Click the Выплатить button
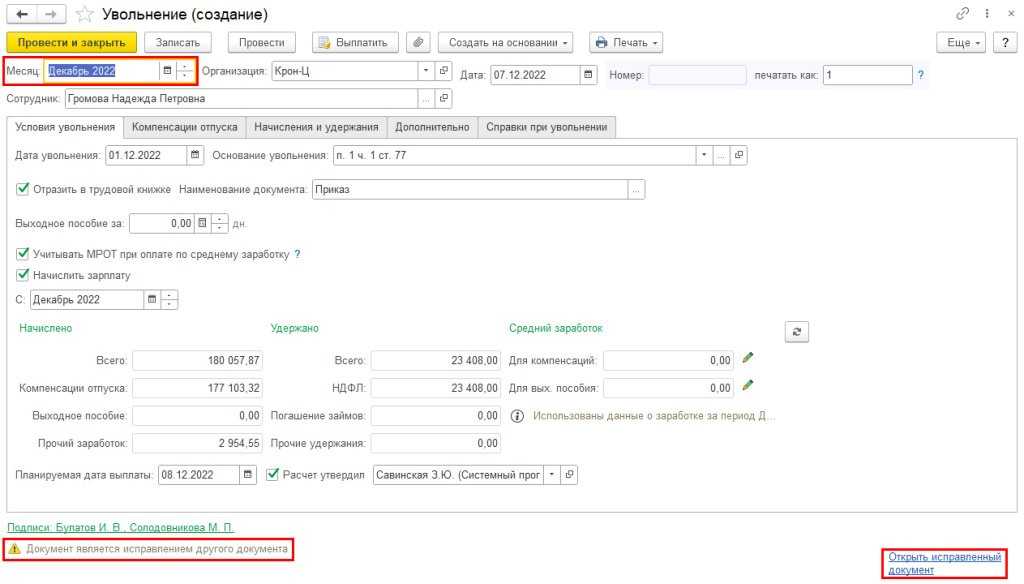This screenshot has height=584, width=1024. [x=355, y=42]
